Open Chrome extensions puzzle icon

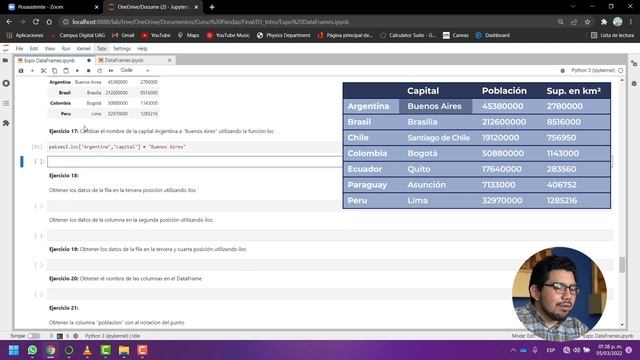click(x=604, y=22)
